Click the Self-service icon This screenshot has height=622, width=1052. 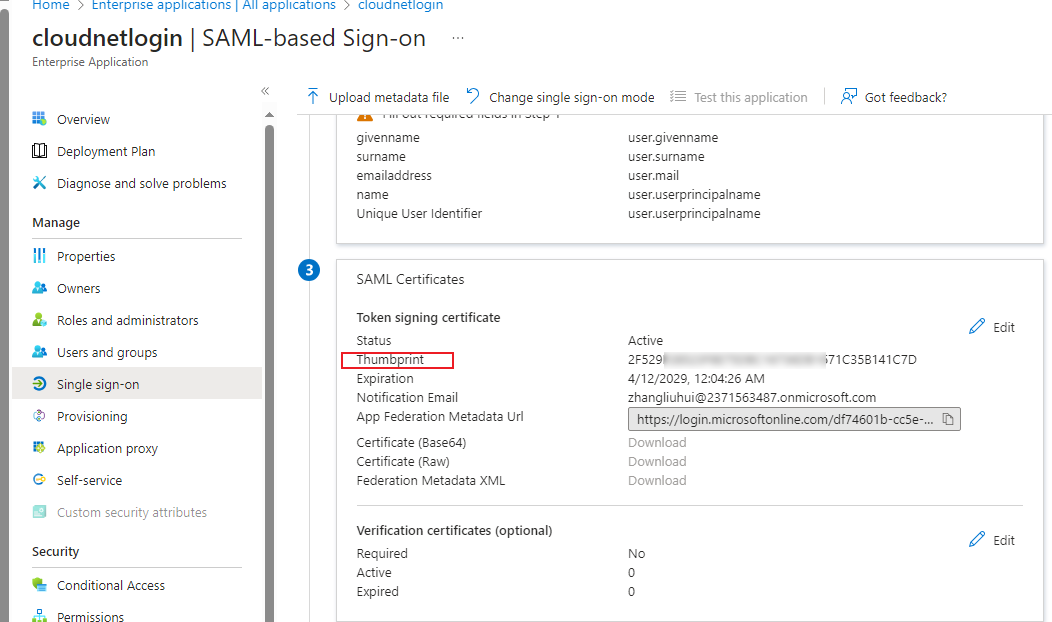[40, 480]
